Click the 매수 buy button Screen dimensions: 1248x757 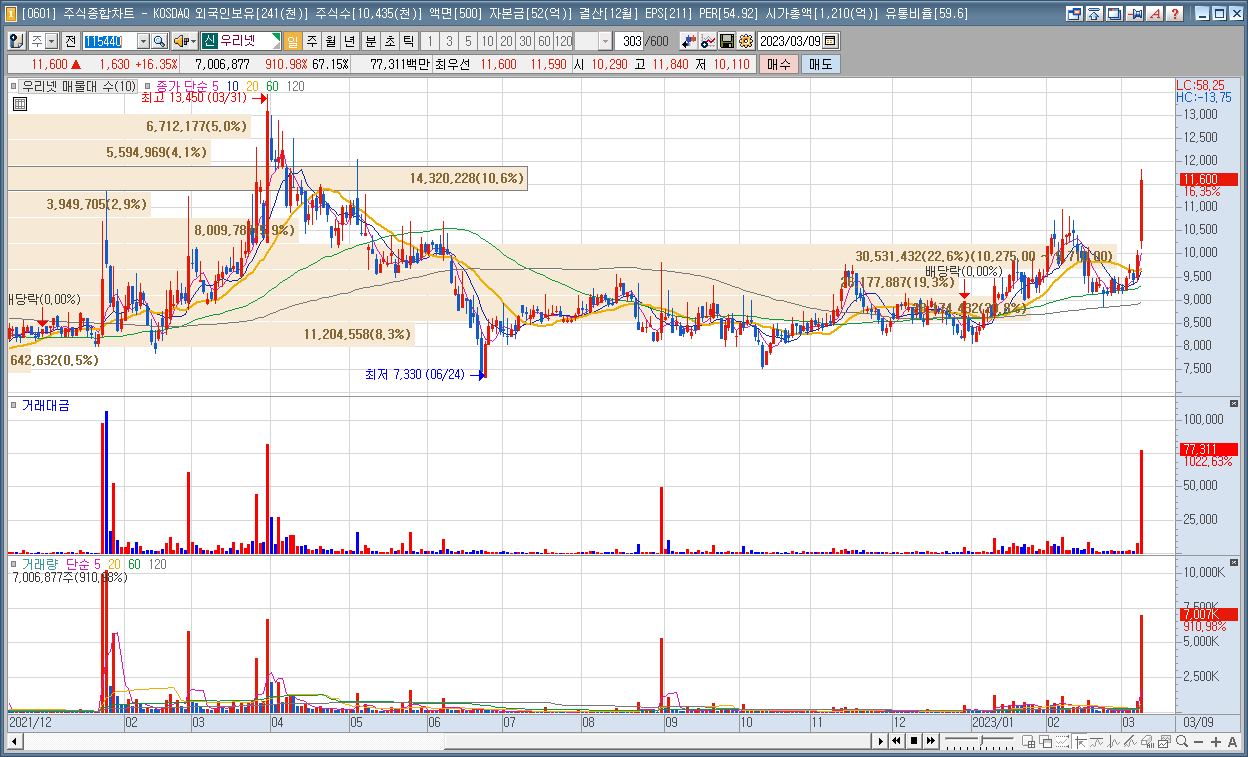point(779,64)
